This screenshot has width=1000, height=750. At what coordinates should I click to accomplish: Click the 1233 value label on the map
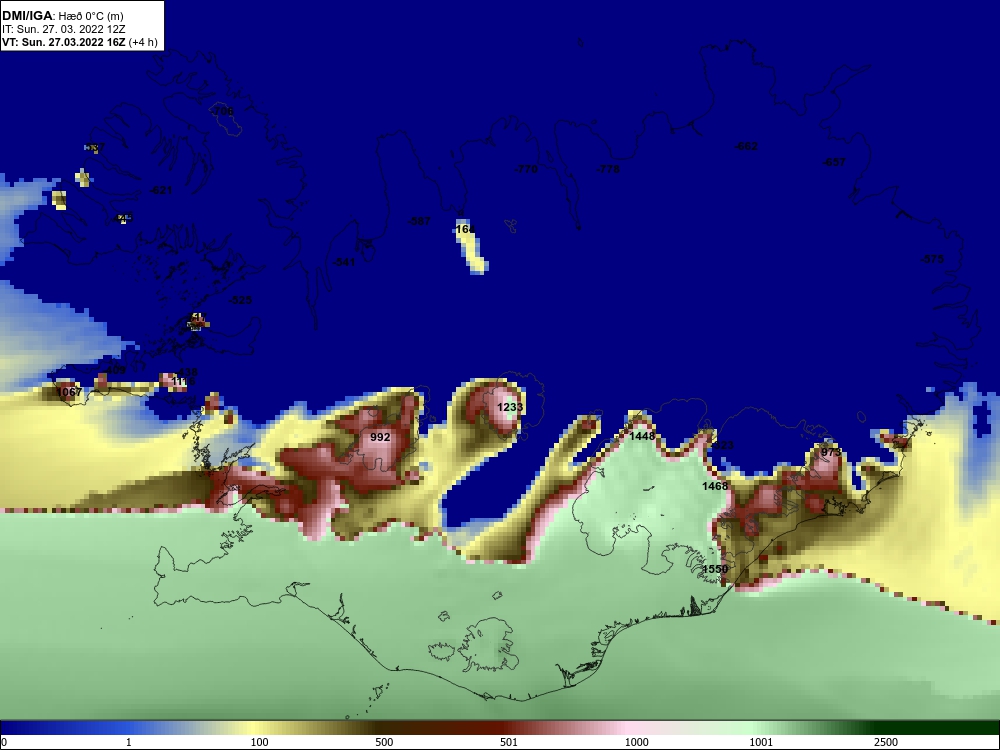point(510,407)
